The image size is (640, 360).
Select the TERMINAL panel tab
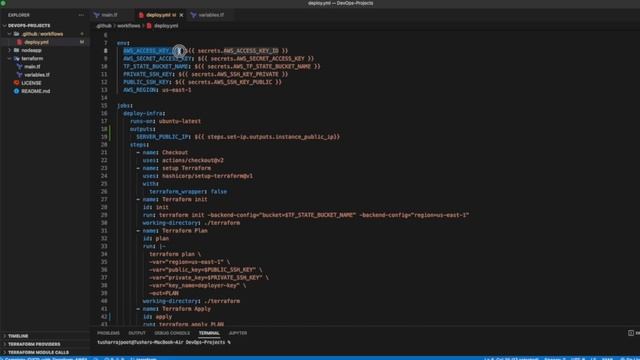pos(209,333)
